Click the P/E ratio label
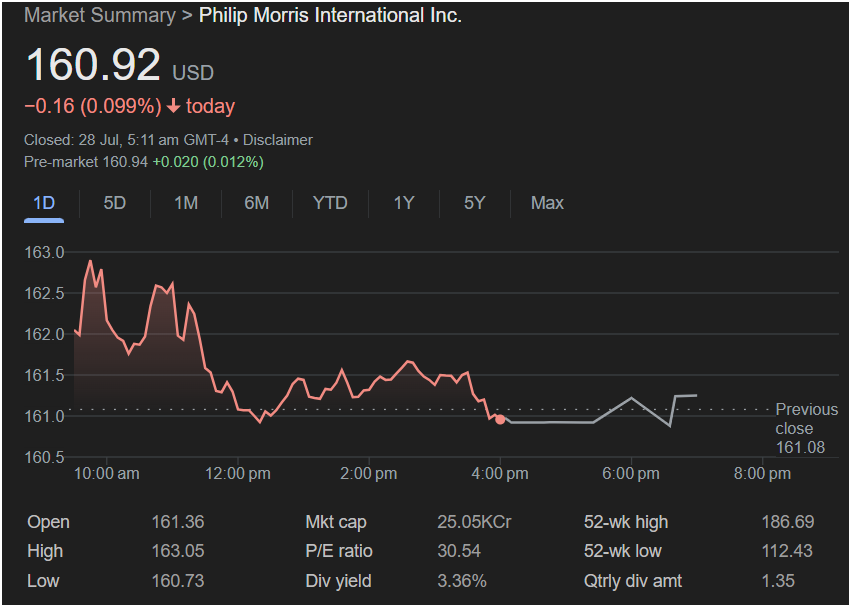Screen dimensions: 851x607 pos(339,551)
